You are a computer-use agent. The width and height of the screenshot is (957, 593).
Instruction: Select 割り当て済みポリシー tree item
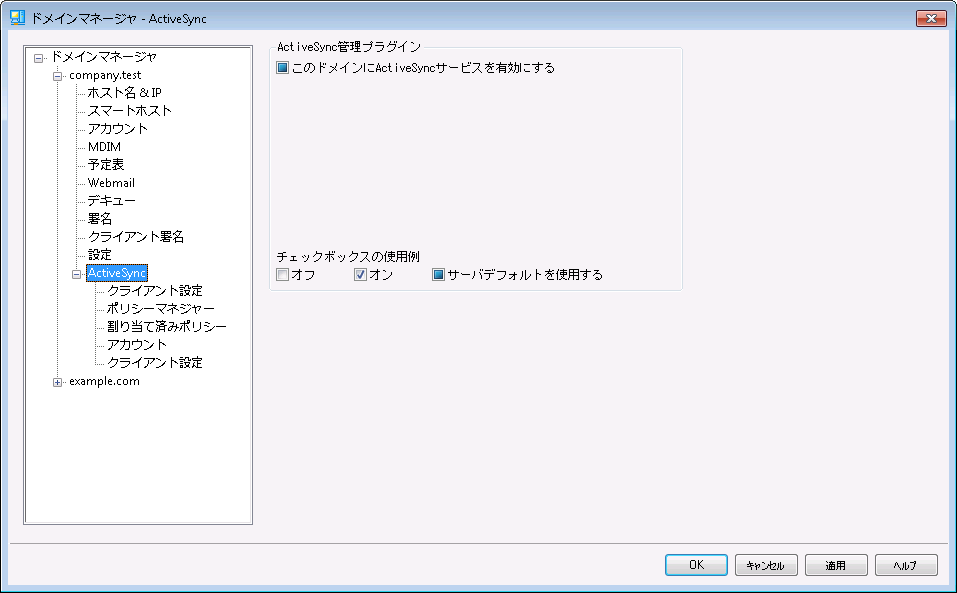[166, 327]
